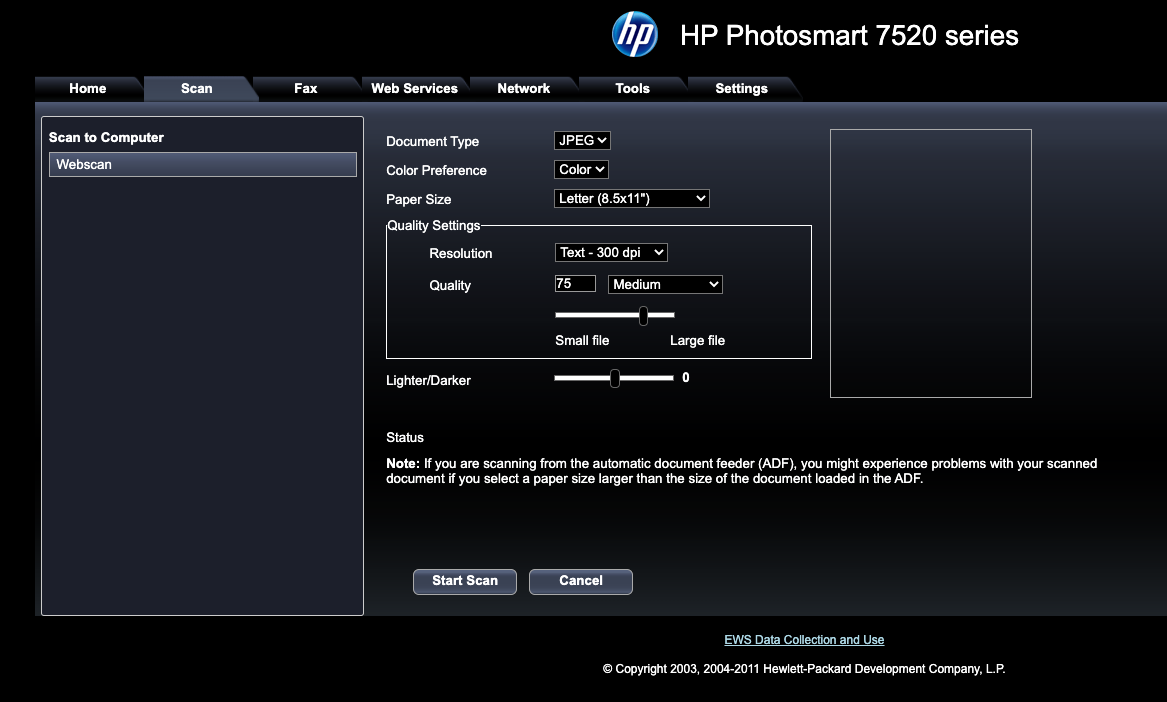Go to the Web Services tab
This screenshot has height=702, width=1167.
tap(415, 88)
